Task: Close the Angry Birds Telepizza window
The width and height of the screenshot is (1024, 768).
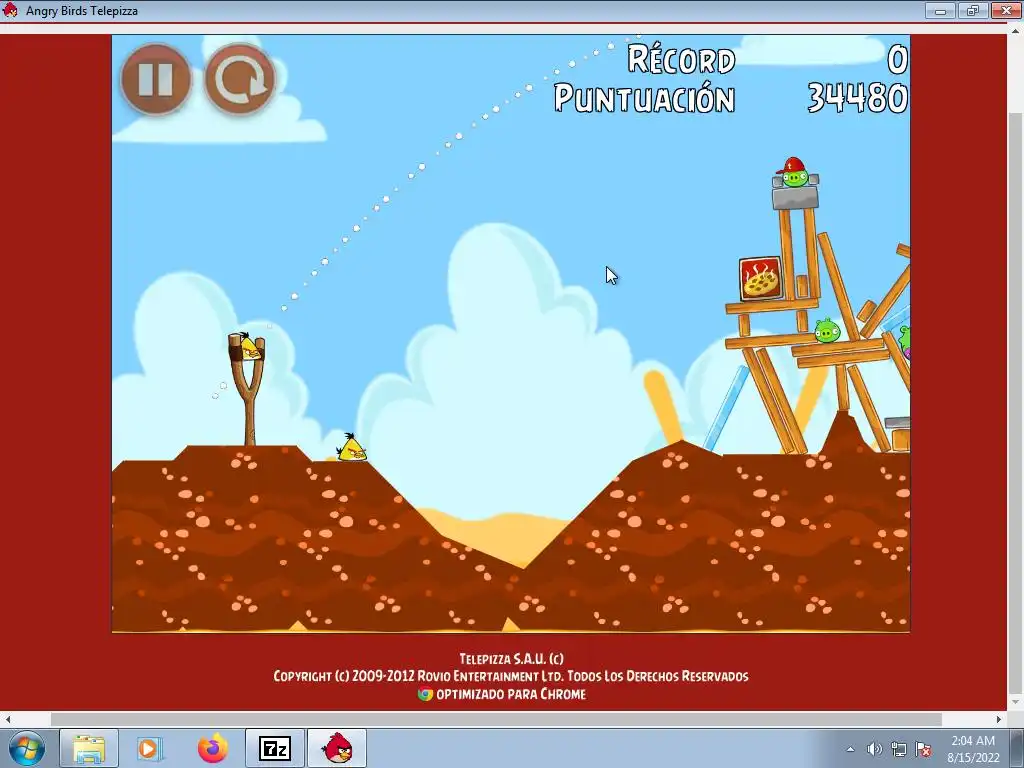Action: 1006,10
